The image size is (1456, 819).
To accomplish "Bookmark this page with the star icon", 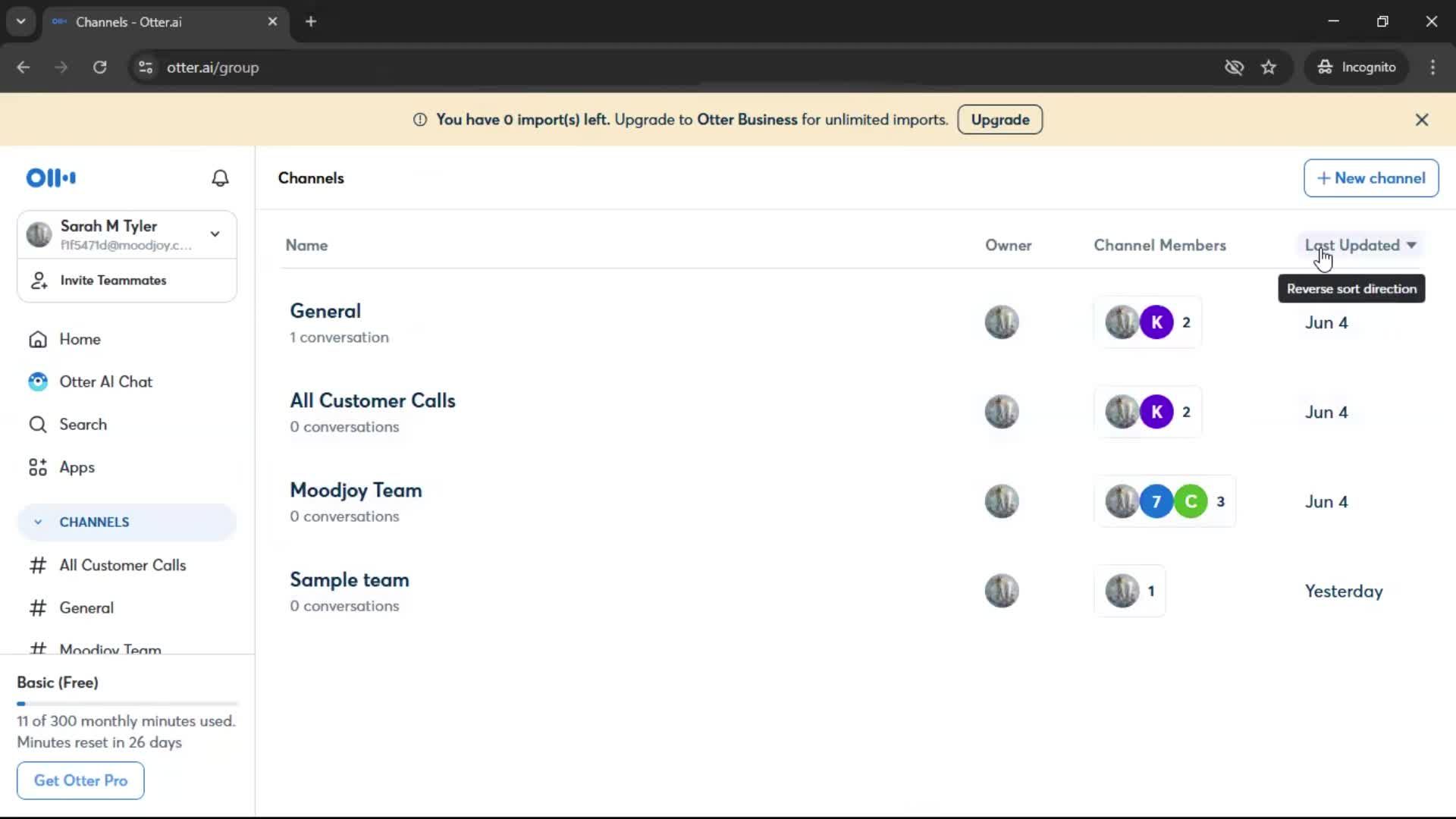I will (x=1269, y=67).
